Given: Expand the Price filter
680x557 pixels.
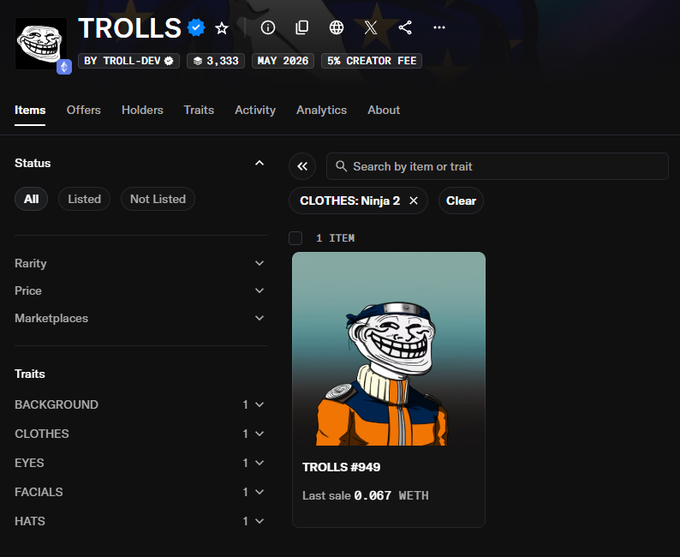Looking at the screenshot, I should [141, 291].
